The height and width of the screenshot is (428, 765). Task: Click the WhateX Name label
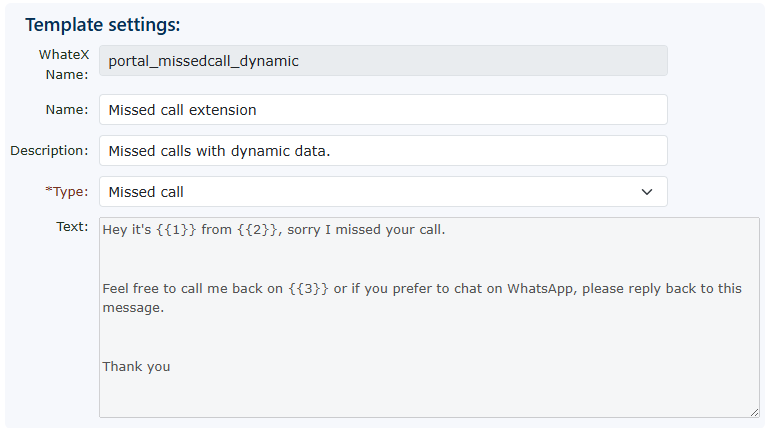[64, 63]
